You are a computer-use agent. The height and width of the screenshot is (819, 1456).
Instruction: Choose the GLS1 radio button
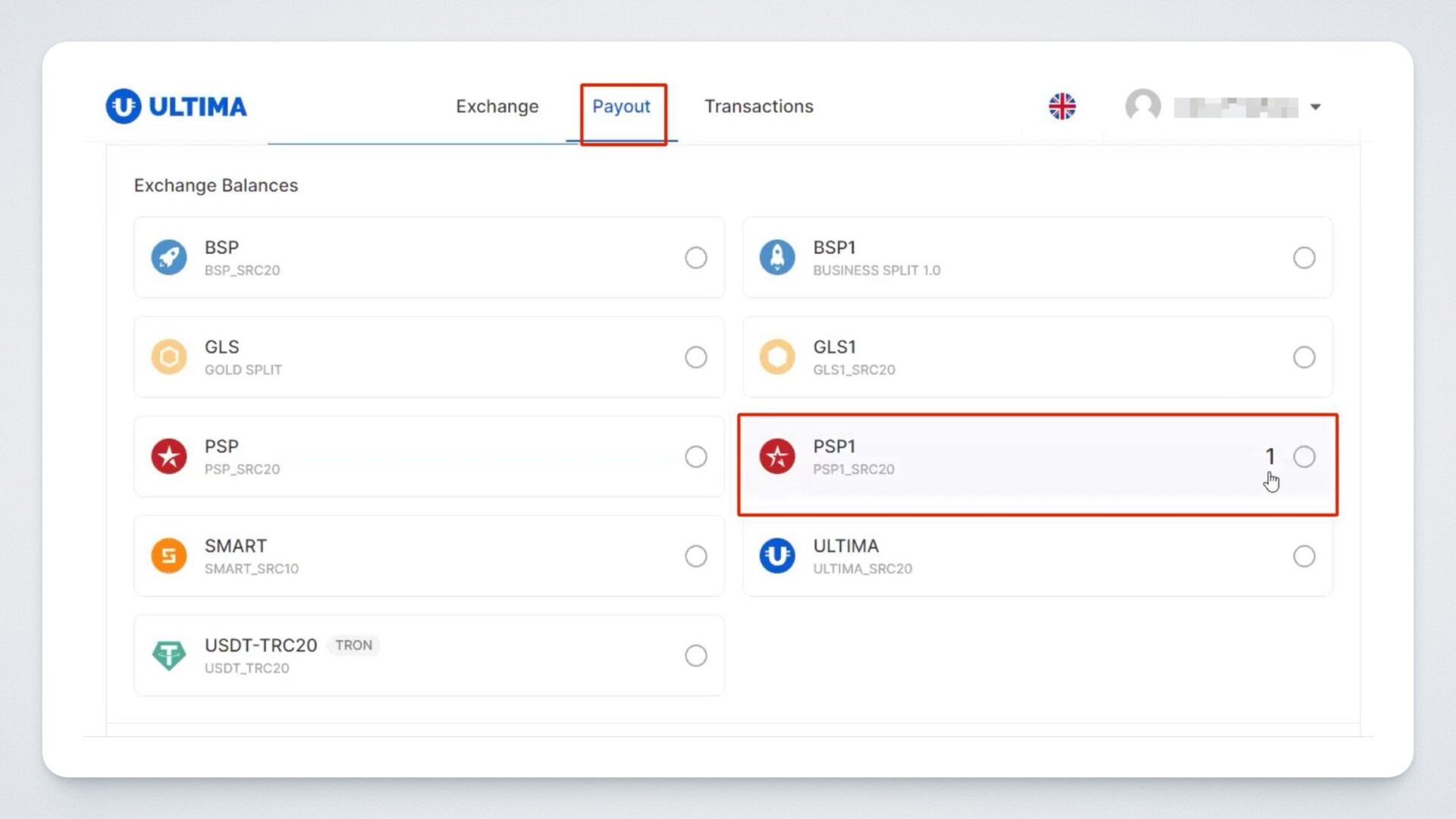[1304, 357]
